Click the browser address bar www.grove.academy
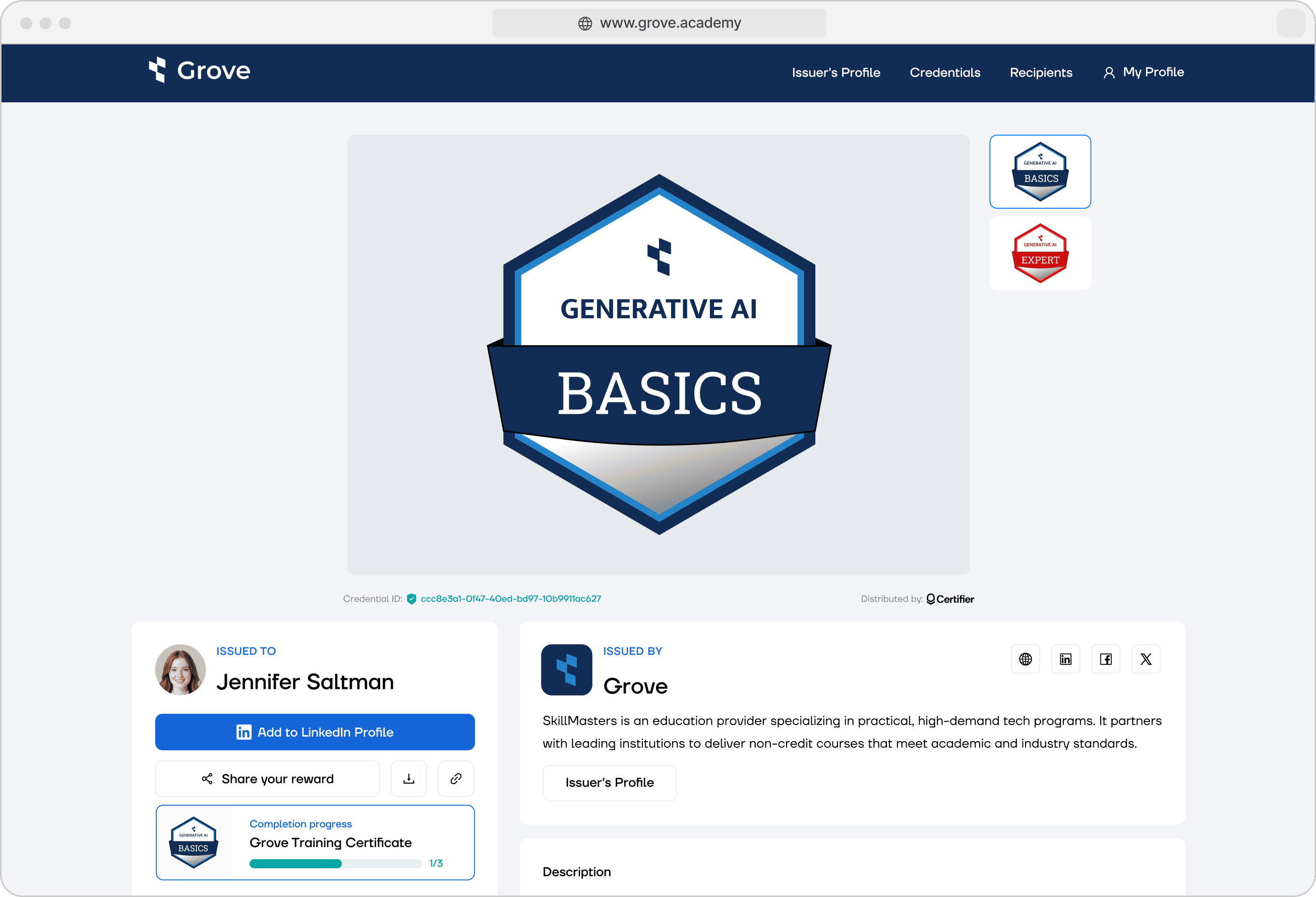The width and height of the screenshot is (1316, 897). [659, 23]
